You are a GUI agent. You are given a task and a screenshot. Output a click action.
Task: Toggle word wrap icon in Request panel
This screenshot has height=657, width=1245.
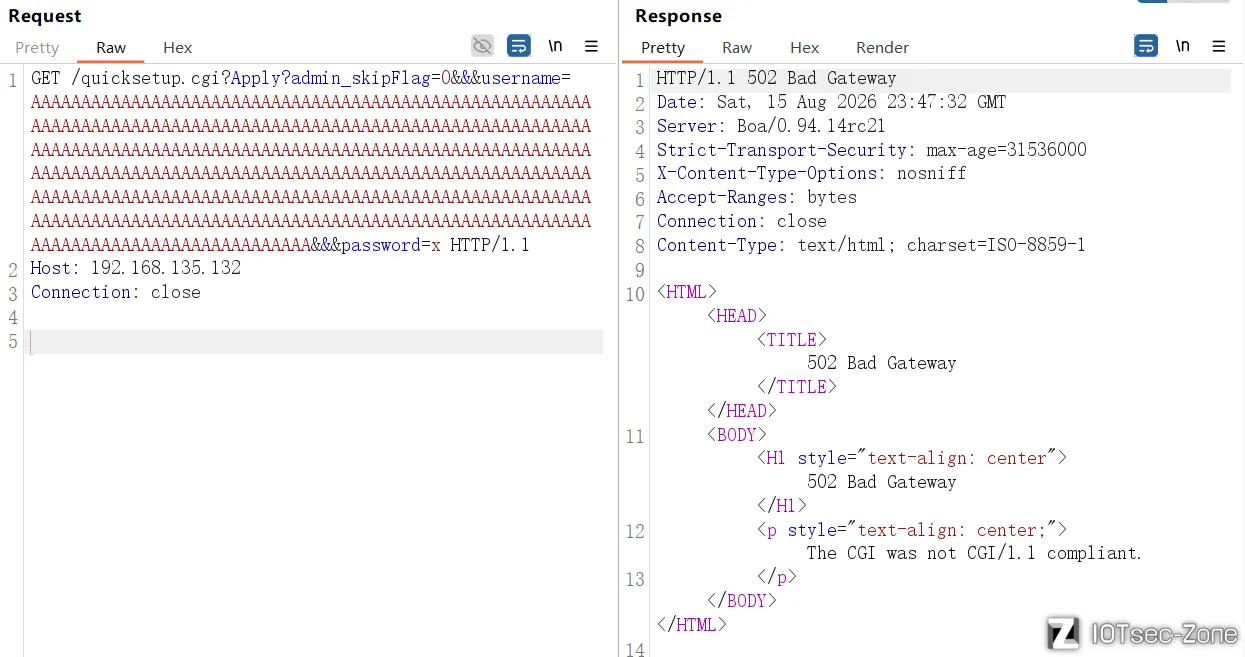pyautogui.click(x=519, y=46)
